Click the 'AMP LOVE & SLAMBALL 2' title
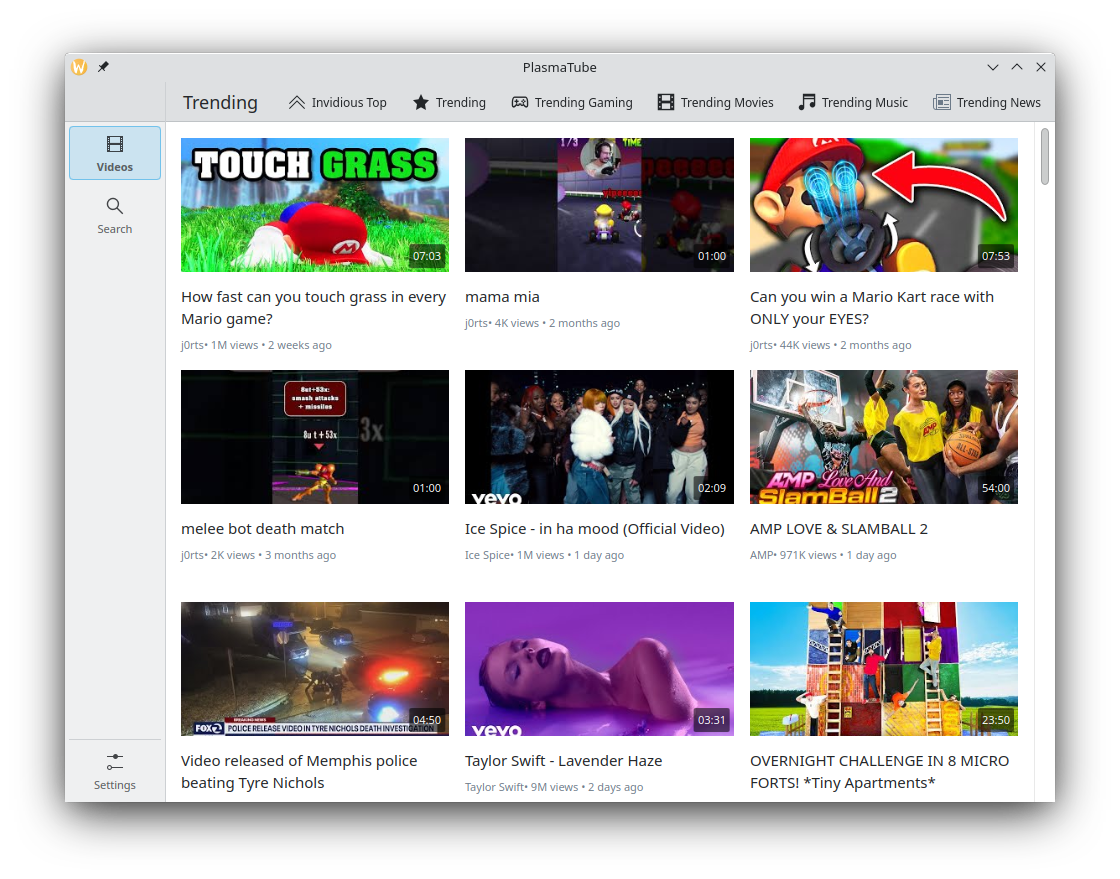Viewport: 1120px width, 879px height. click(839, 529)
